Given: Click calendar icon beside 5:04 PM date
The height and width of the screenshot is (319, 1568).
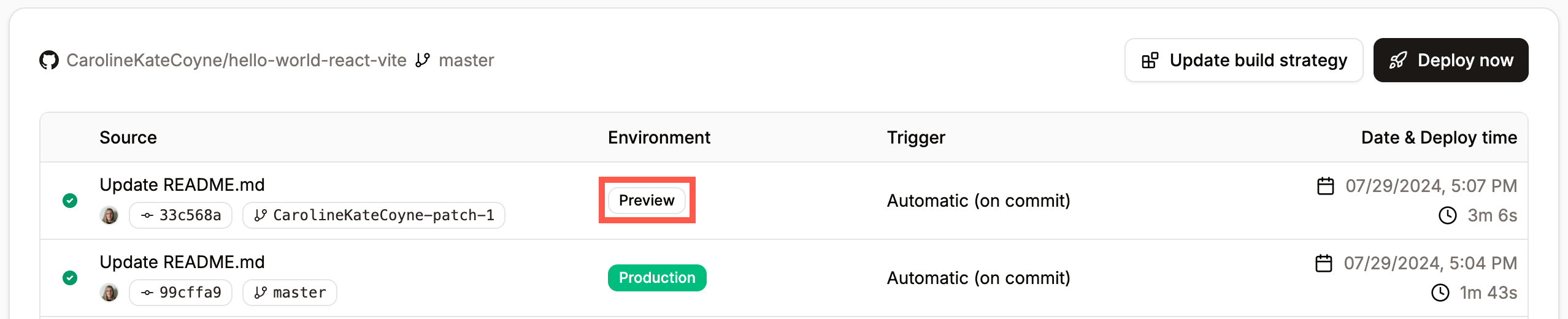Looking at the screenshot, I should tap(1324, 263).
